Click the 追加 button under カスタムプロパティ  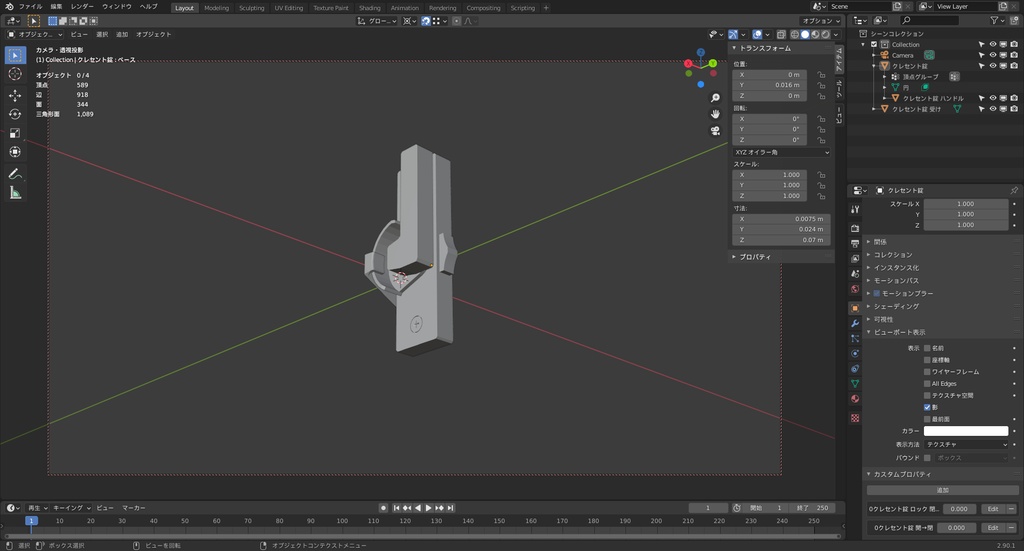[x=942, y=490]
